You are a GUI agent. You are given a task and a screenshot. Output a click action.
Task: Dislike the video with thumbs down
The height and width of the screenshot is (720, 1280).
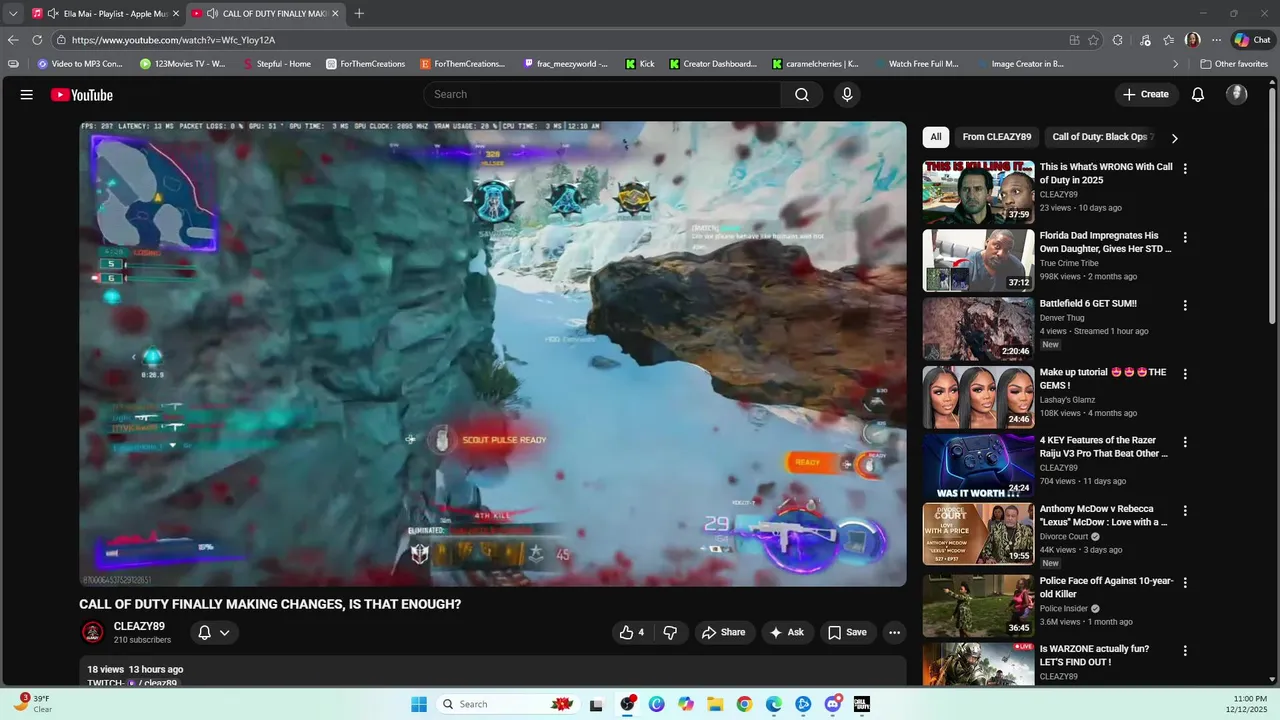coord(670,632)
